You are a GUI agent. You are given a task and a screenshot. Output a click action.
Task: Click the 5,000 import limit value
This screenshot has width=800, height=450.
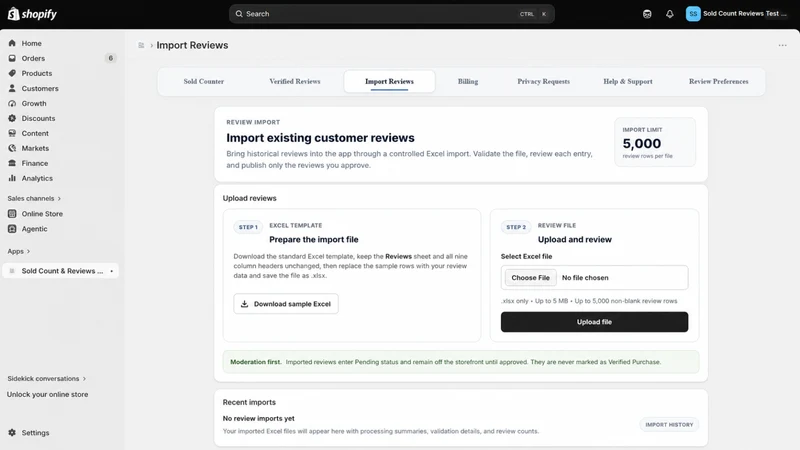pos(641,143)
